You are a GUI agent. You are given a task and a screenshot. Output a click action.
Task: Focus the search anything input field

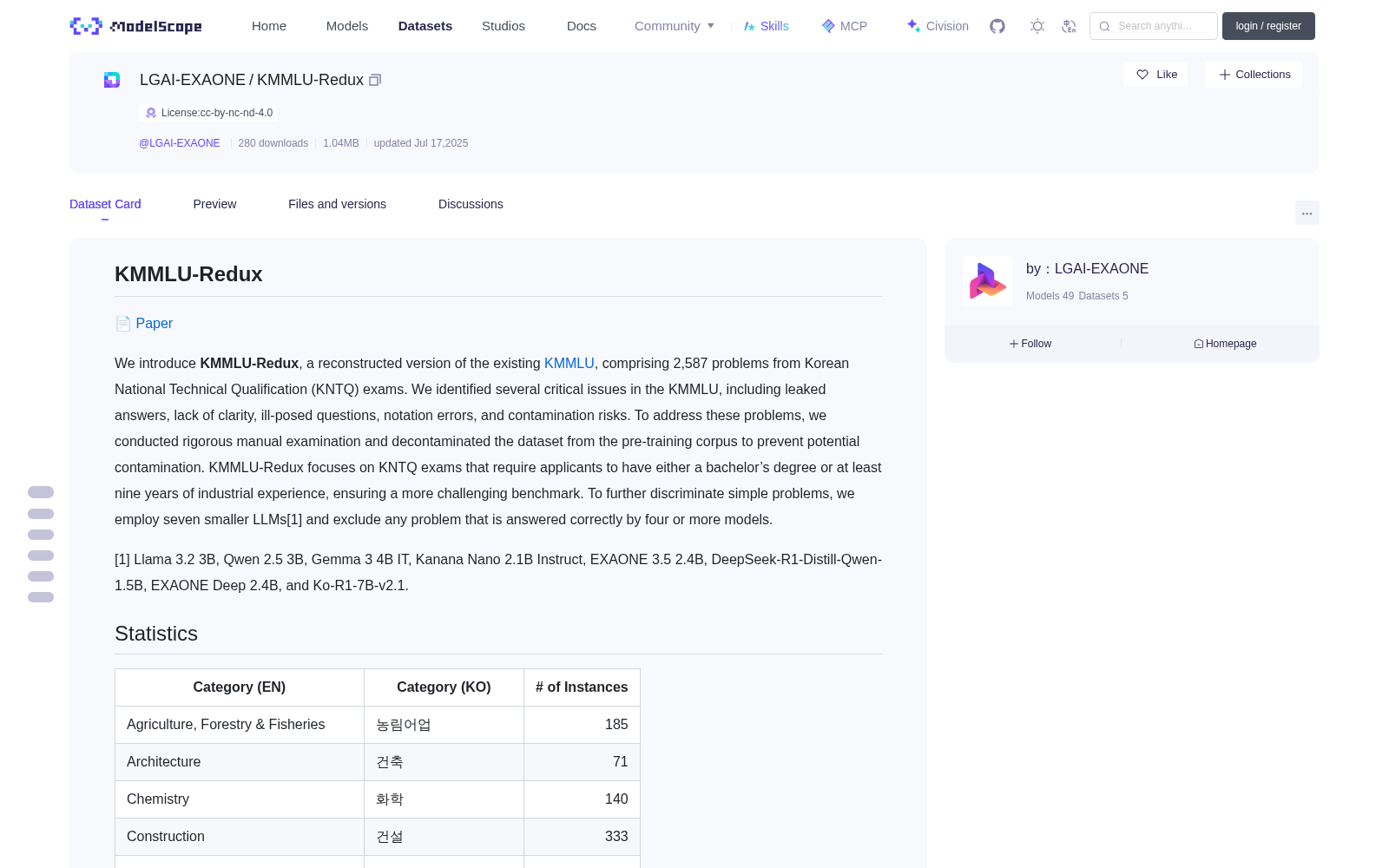pyautogui.click(x=1154, y=26)
